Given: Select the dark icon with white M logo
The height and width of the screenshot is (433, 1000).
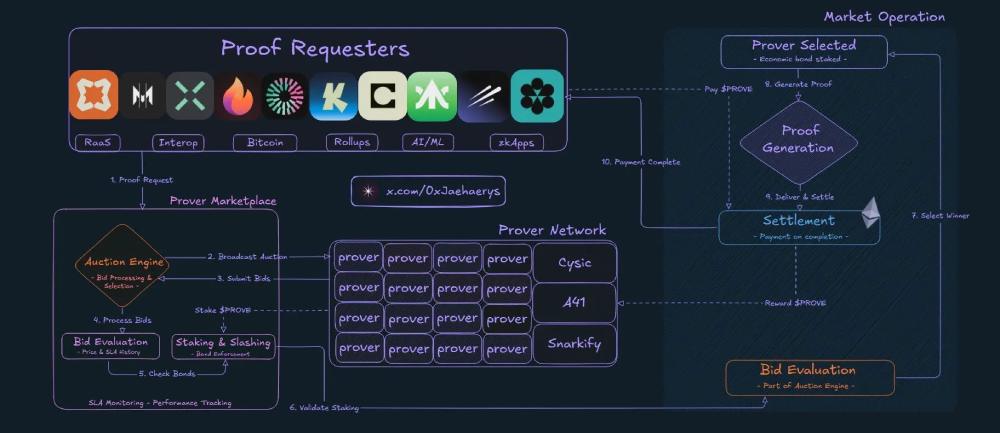Looking at the screenshot, I should click(143, 96).
